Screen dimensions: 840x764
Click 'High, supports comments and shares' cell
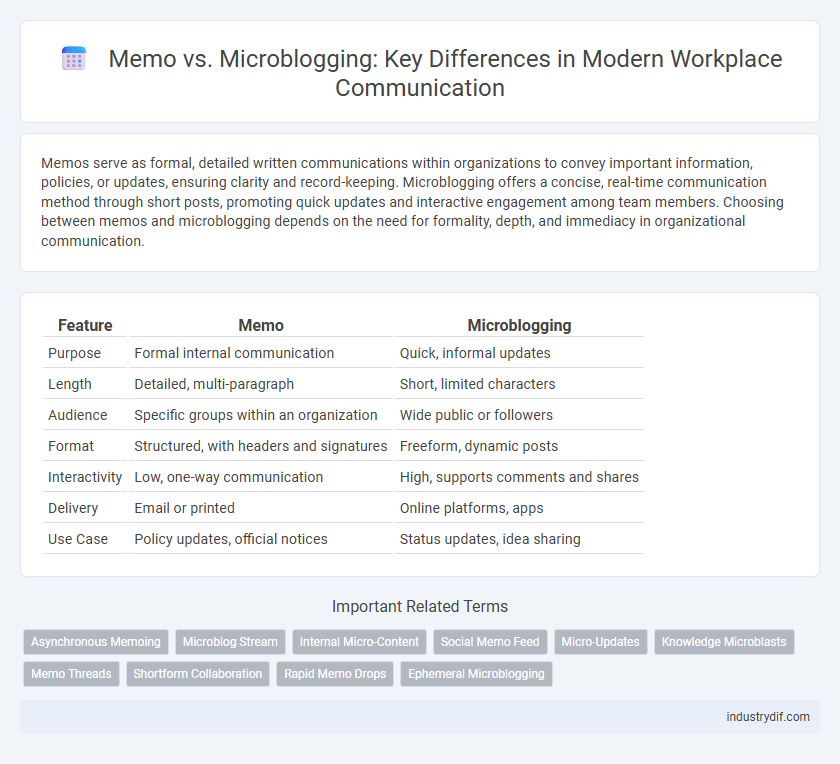[x=519, y=477]
